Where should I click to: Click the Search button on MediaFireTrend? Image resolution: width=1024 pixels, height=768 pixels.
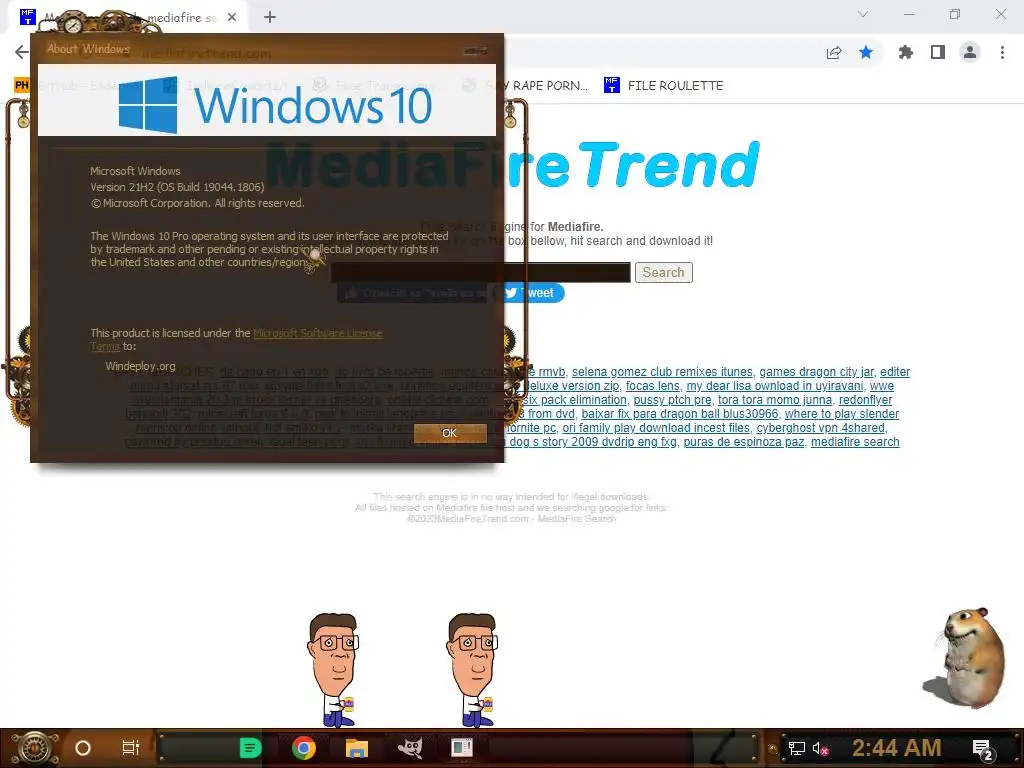pyautogui.click(x=664, y=272)
